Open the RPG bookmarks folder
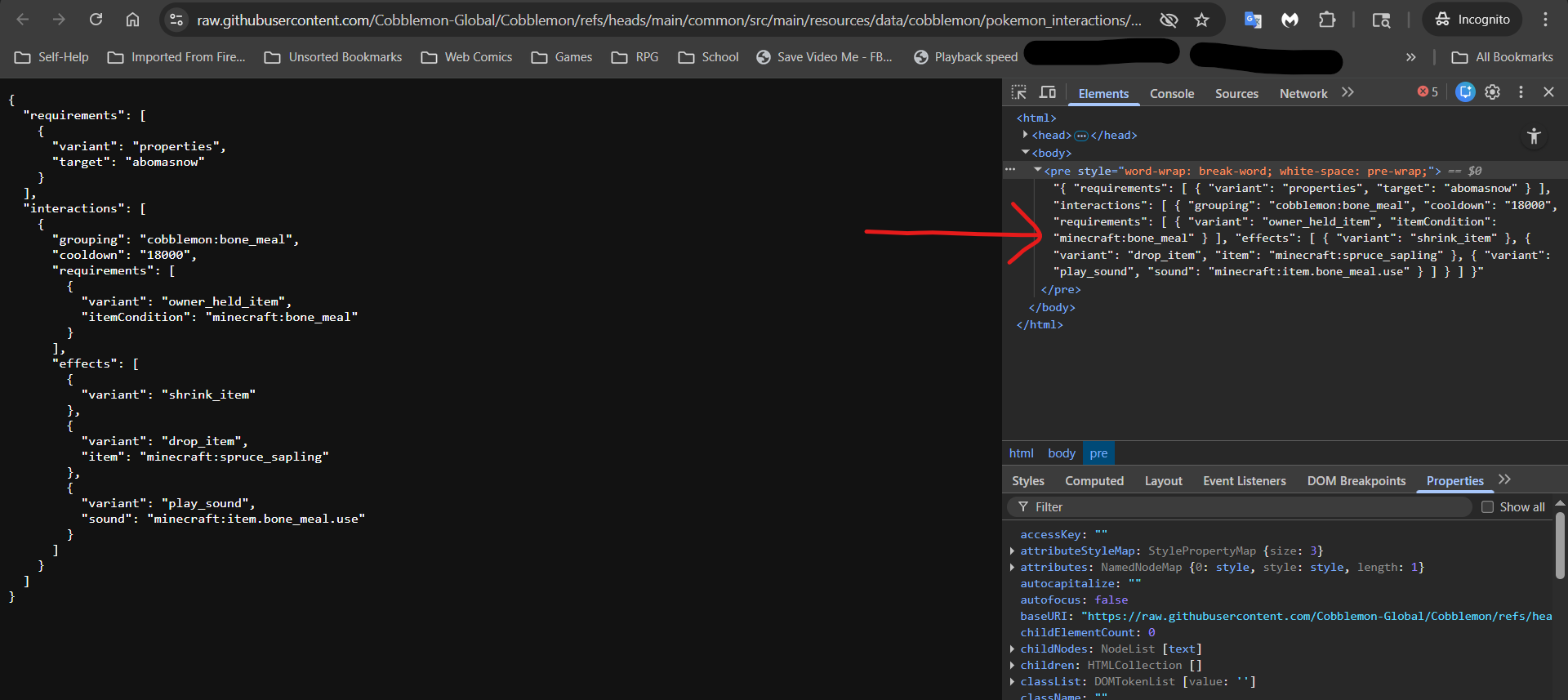The height and width of the screenshot is (700, 1568). (x=635, y=57)
